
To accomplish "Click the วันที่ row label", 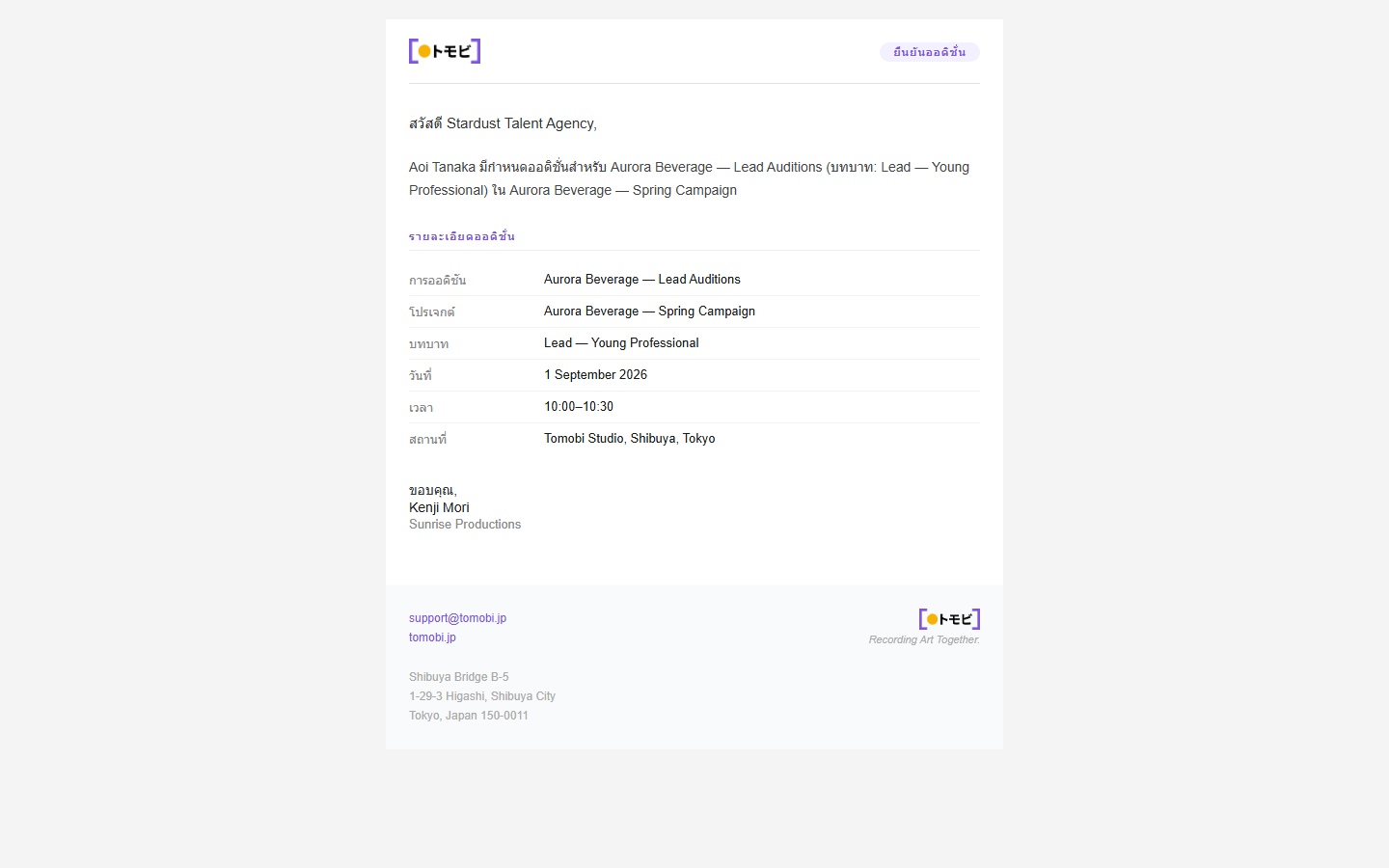I will click(420, 376).
